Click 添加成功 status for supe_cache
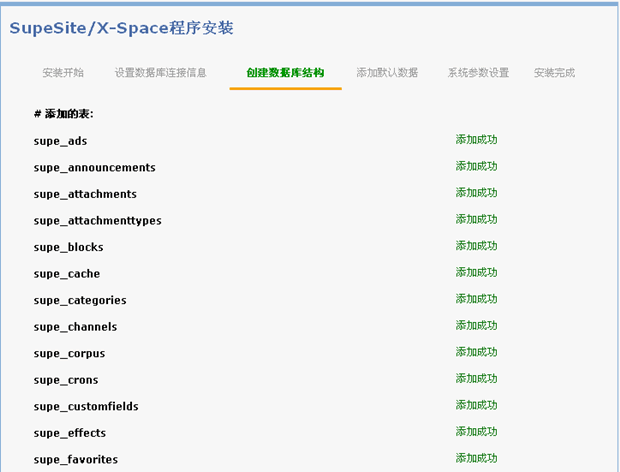The image size is (620, 472). point(476,272)
